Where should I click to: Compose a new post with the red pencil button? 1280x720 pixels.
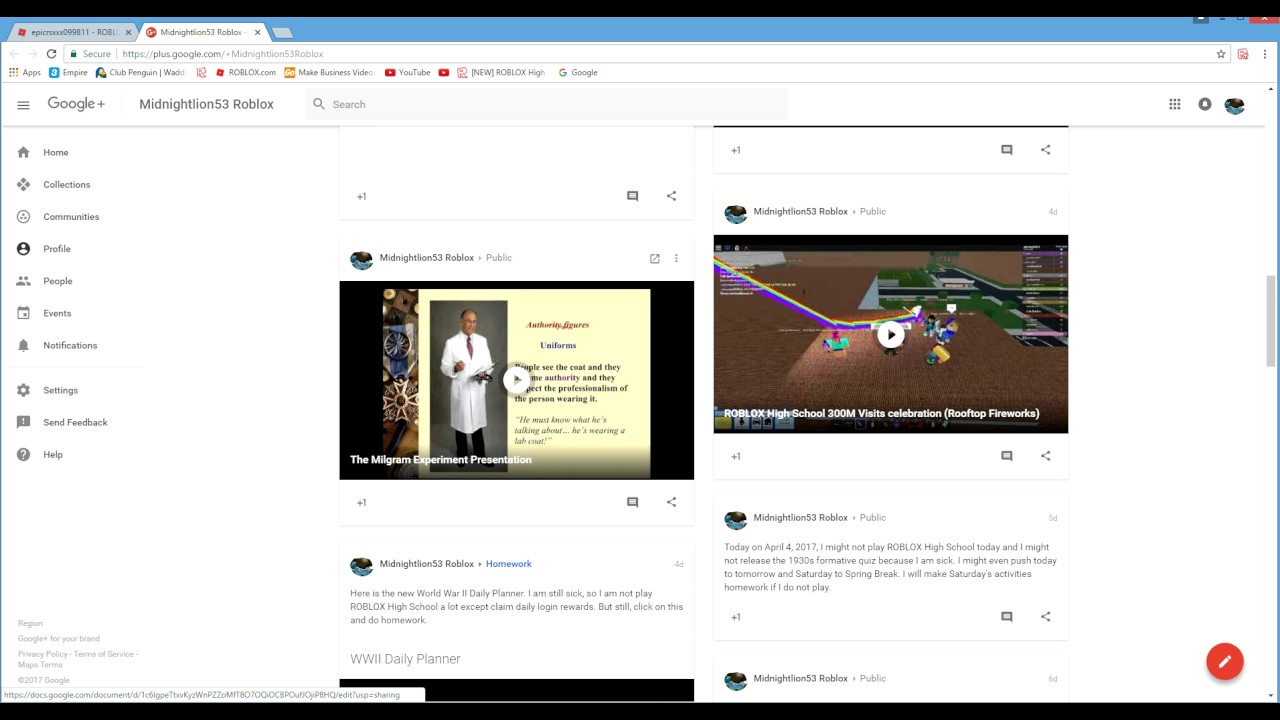pyautogui.click(x=1225, y=661)
